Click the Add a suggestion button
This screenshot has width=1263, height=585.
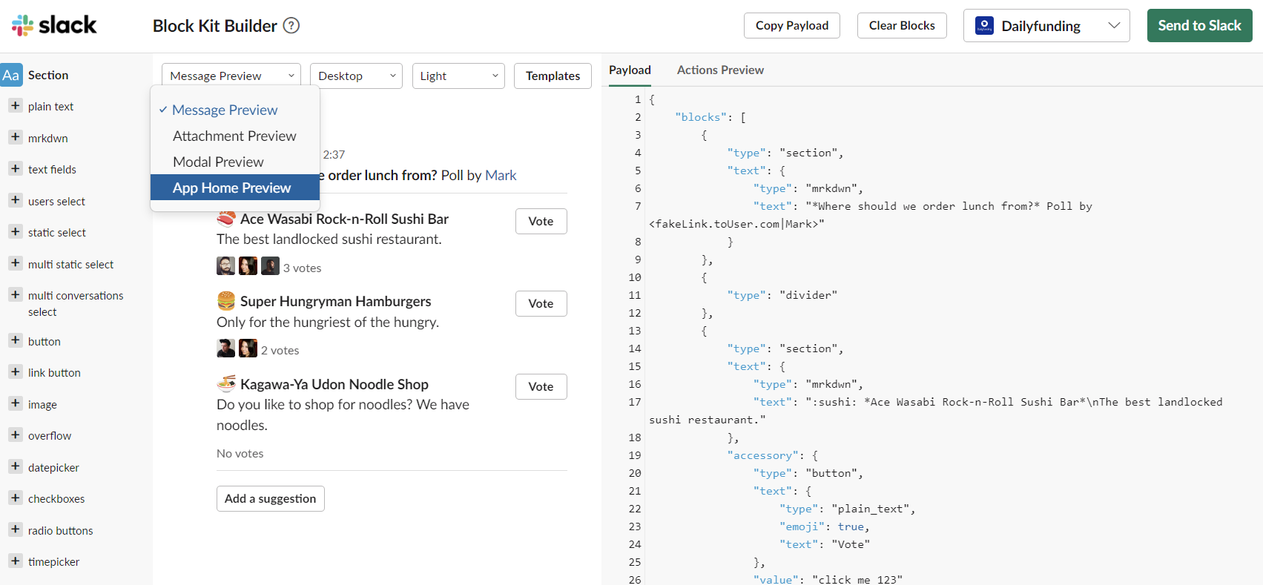pyautogui.click(x=270, y=498)
